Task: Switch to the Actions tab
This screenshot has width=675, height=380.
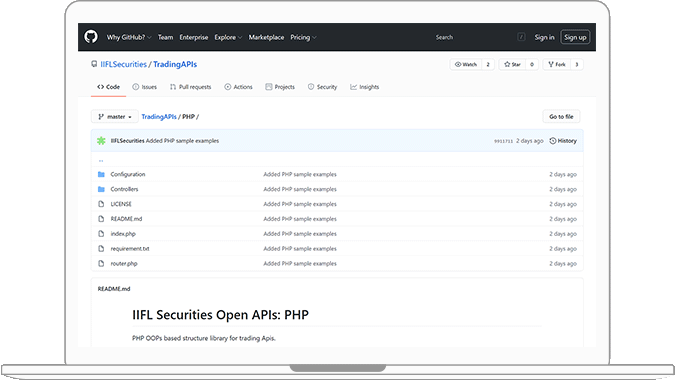Action: click(x=238, y=87)
